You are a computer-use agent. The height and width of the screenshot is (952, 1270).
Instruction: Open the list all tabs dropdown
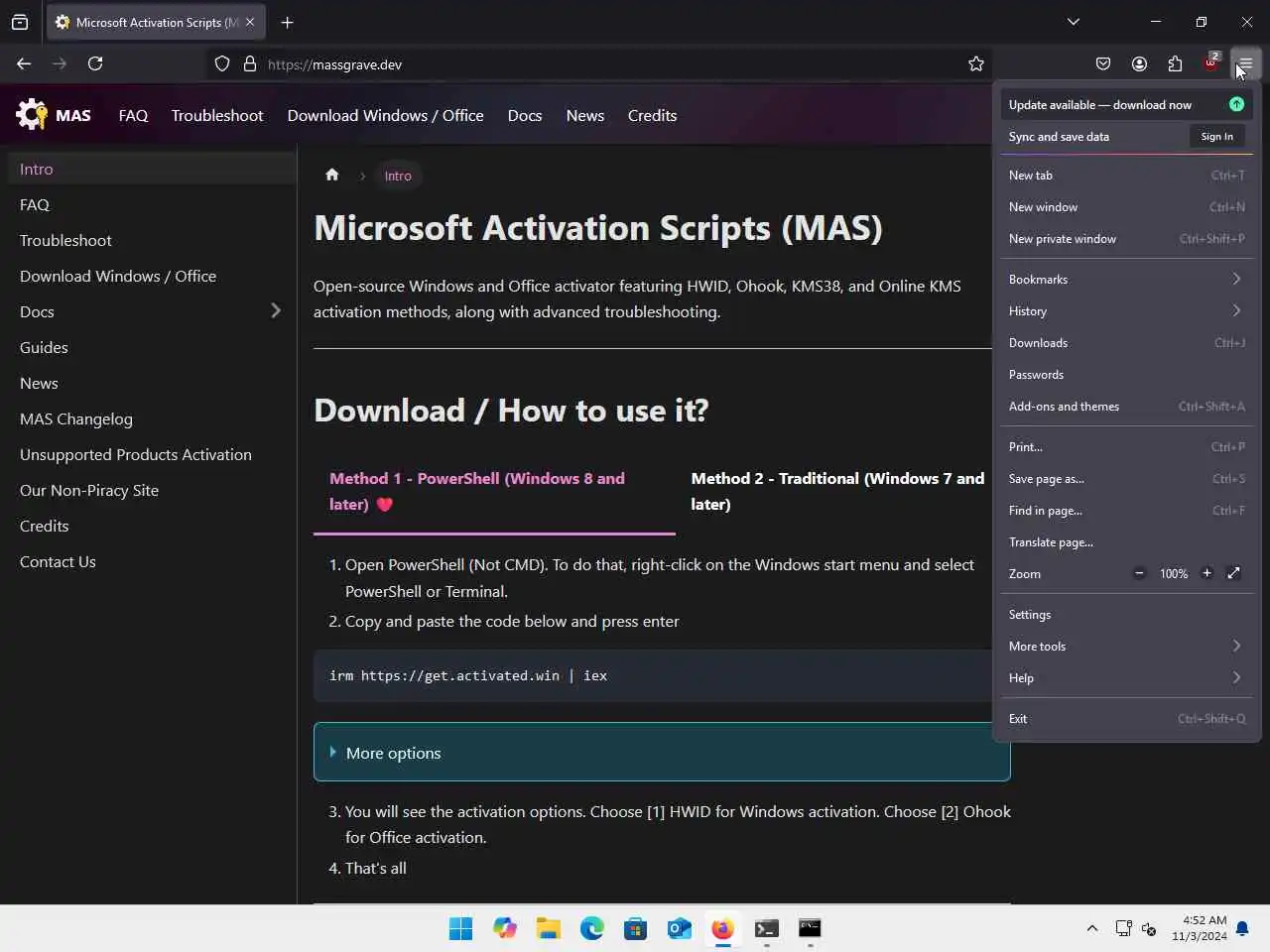(1073, 22)
